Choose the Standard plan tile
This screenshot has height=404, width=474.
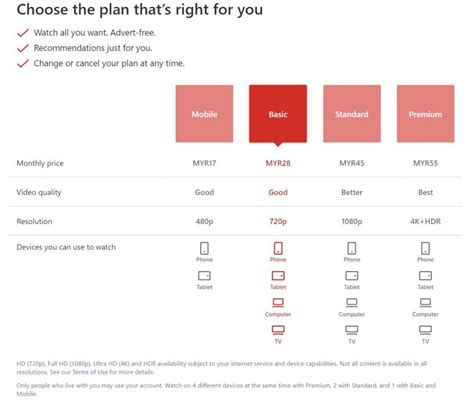(352, 114)
